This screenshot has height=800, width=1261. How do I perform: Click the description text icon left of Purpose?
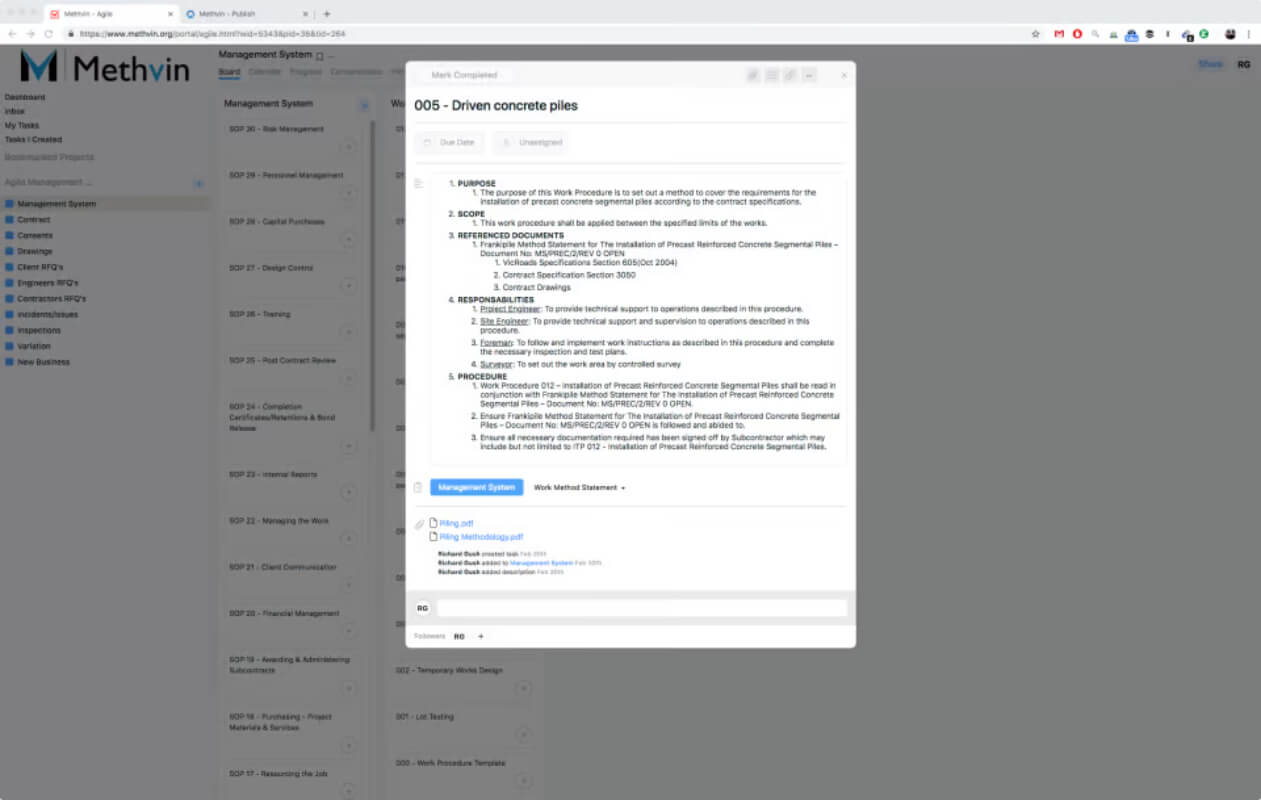419,183
